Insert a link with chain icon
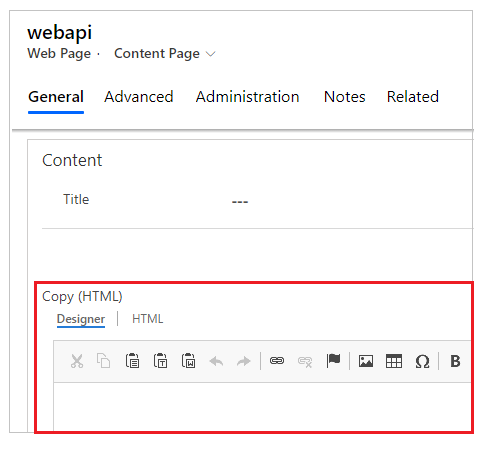 click(x=277, y=361)
